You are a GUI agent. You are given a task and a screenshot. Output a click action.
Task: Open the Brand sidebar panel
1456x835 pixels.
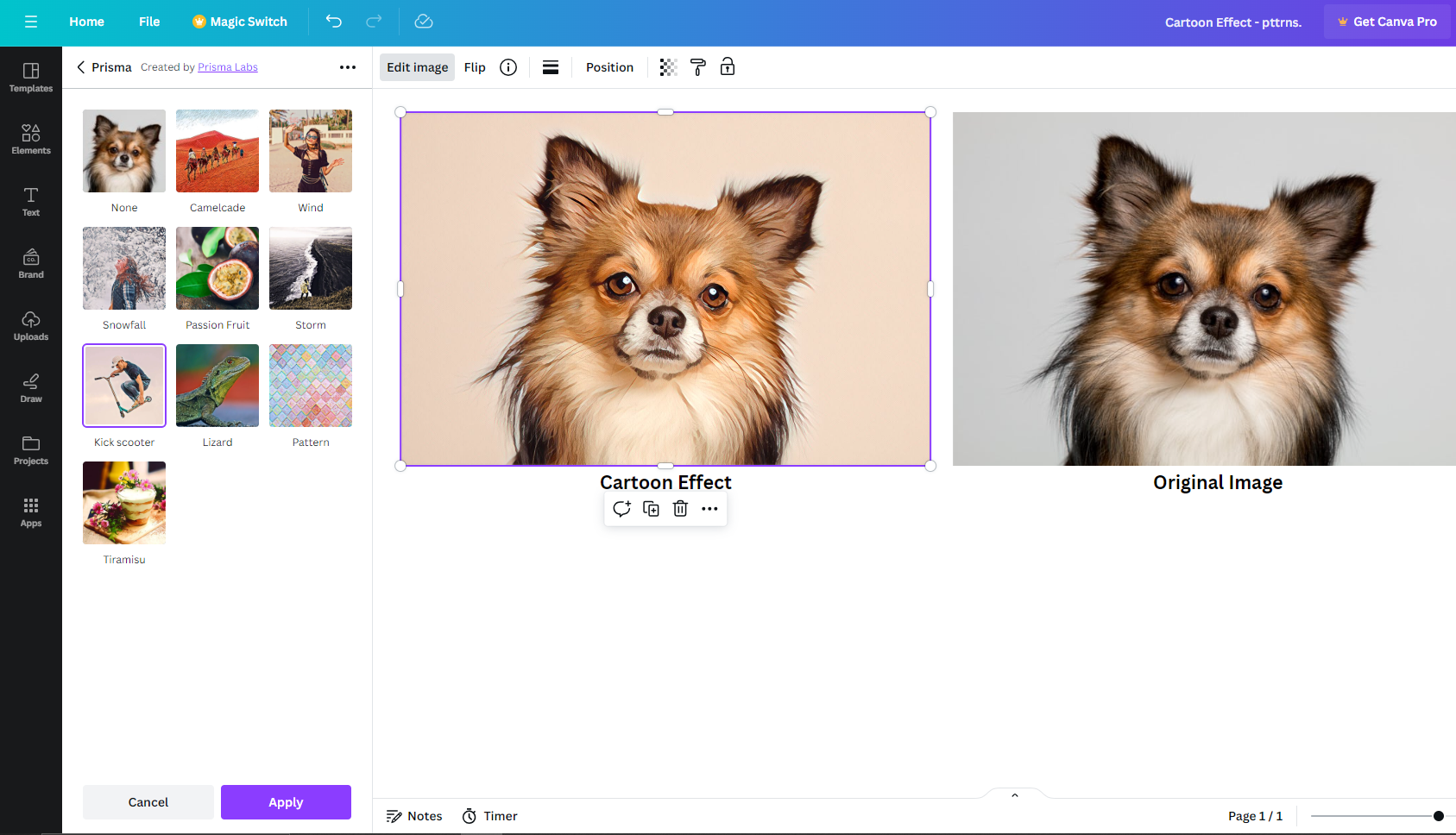[31, 264]
